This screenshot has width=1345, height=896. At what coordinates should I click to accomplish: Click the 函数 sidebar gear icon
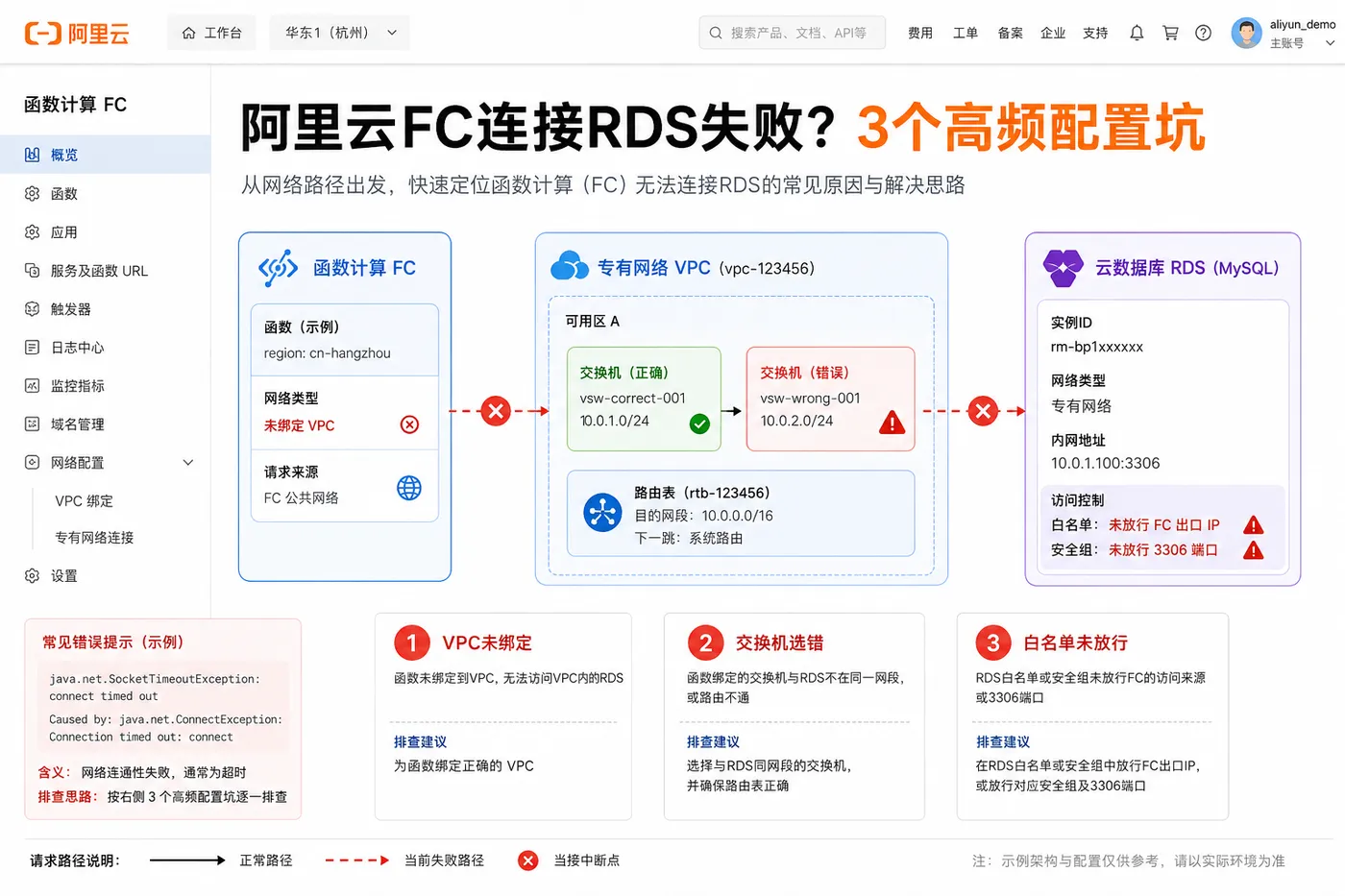click(32, 193)
